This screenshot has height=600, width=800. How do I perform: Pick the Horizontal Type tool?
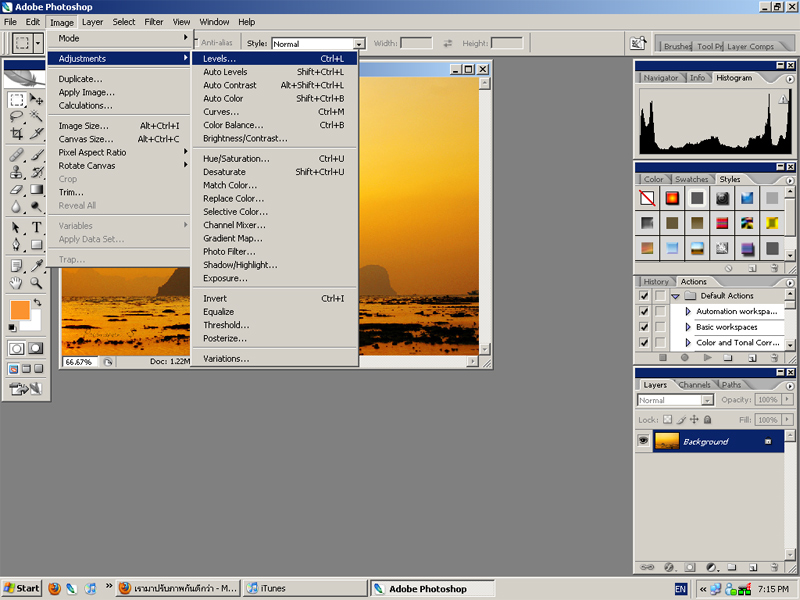pos(37,227)
